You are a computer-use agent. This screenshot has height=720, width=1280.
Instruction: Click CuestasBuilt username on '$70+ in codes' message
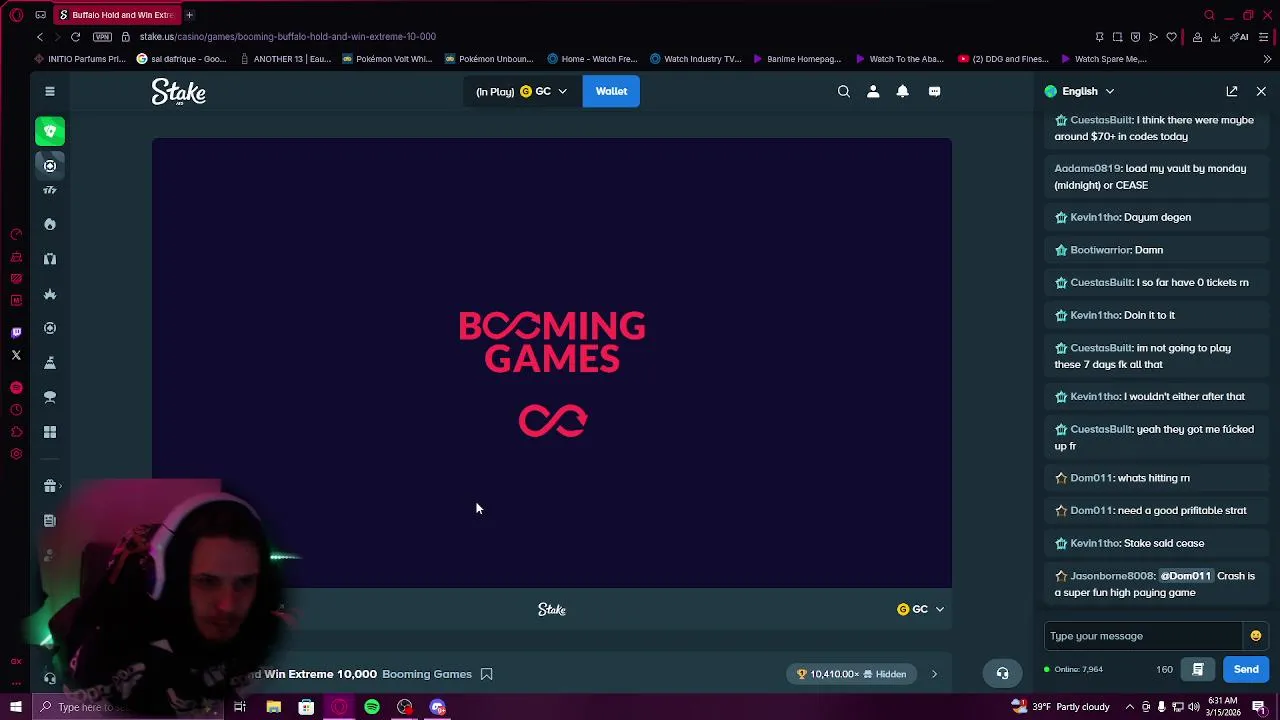1101,120
